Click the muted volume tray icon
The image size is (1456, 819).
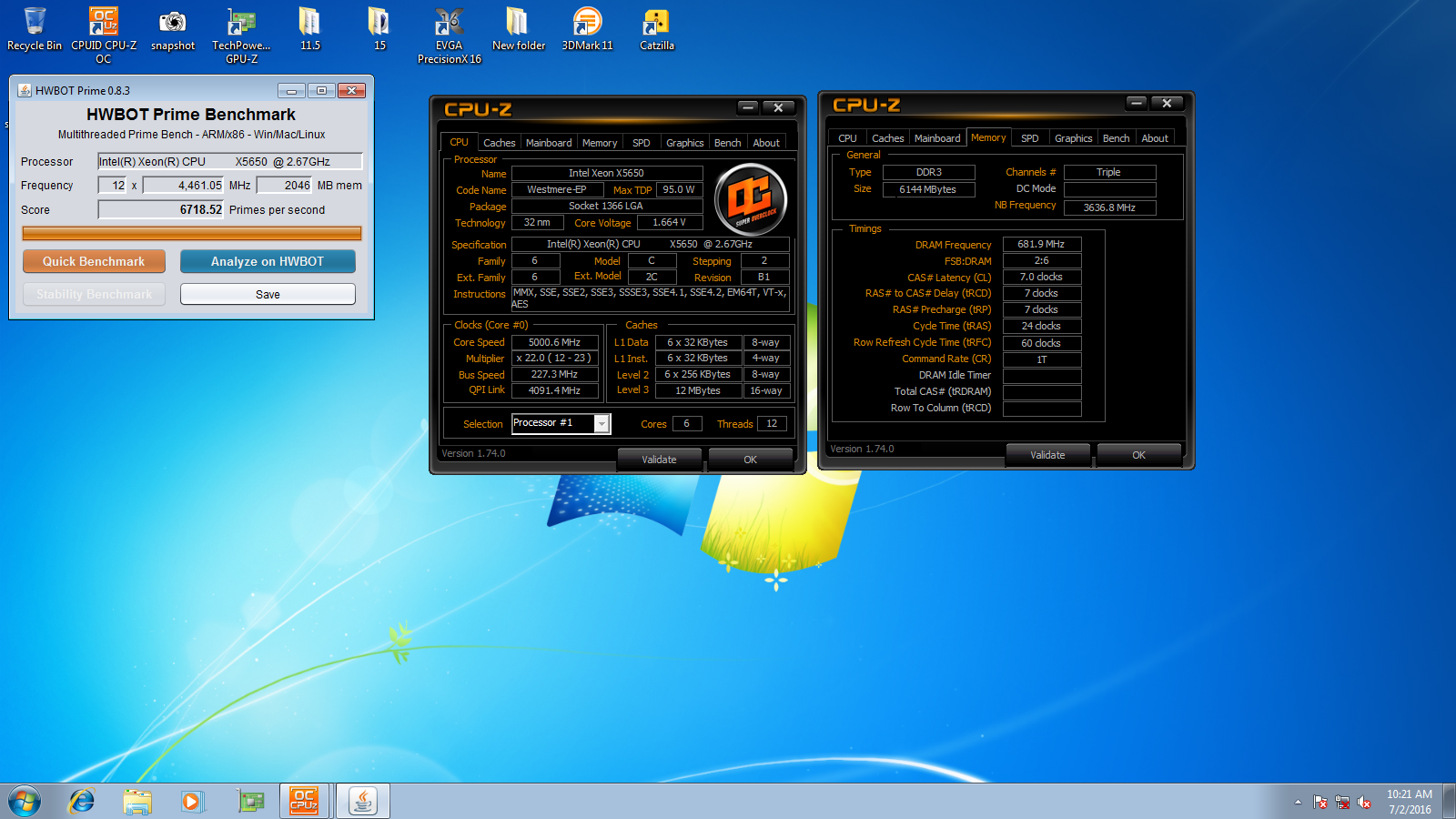point(1364,802)
